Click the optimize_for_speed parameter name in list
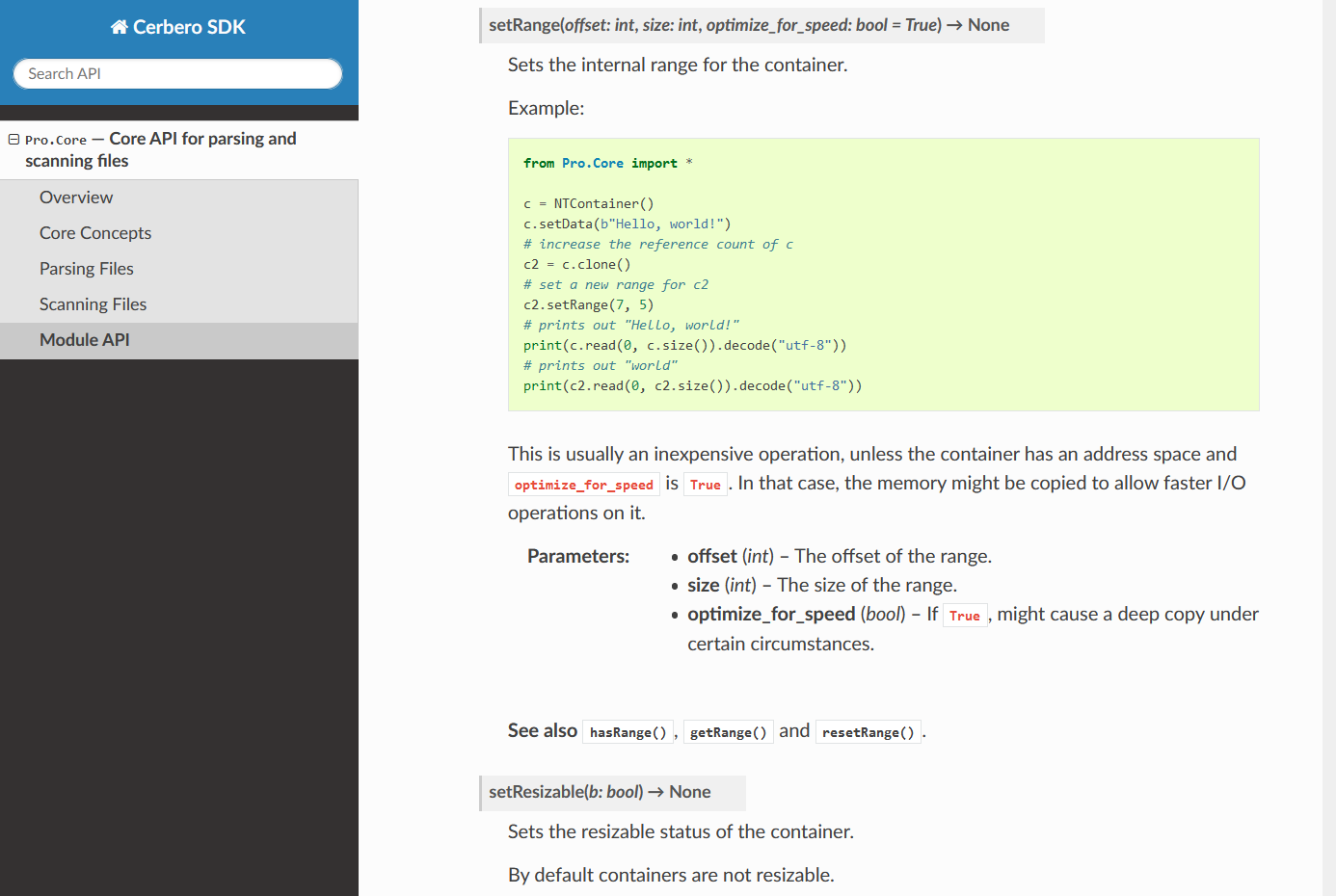1336x896 pixels. (x=770, y=615)
